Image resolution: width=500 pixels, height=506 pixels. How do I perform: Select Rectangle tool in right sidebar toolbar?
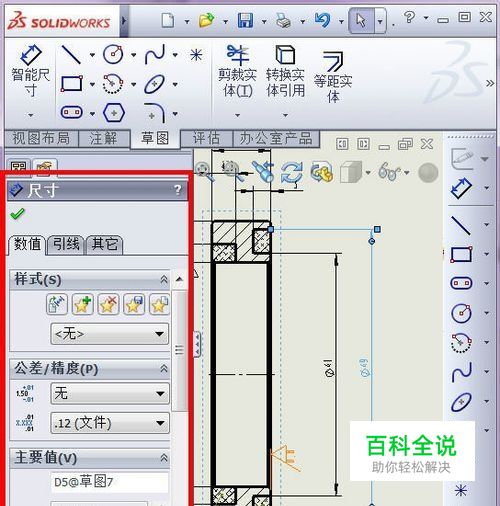(461, 254)
